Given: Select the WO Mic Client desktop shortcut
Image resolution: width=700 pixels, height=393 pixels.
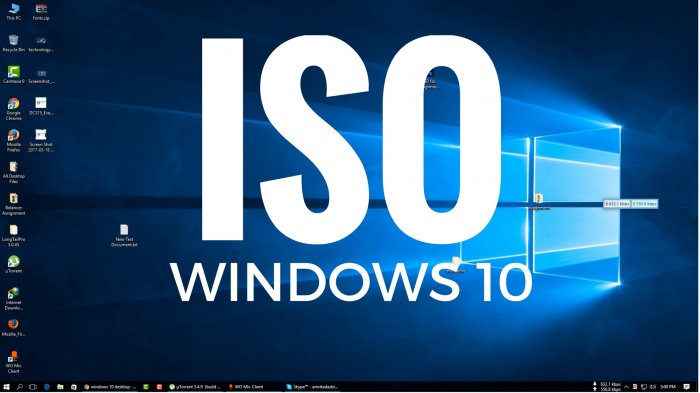Looking at the screenshot, I should [x=13, y=362].
